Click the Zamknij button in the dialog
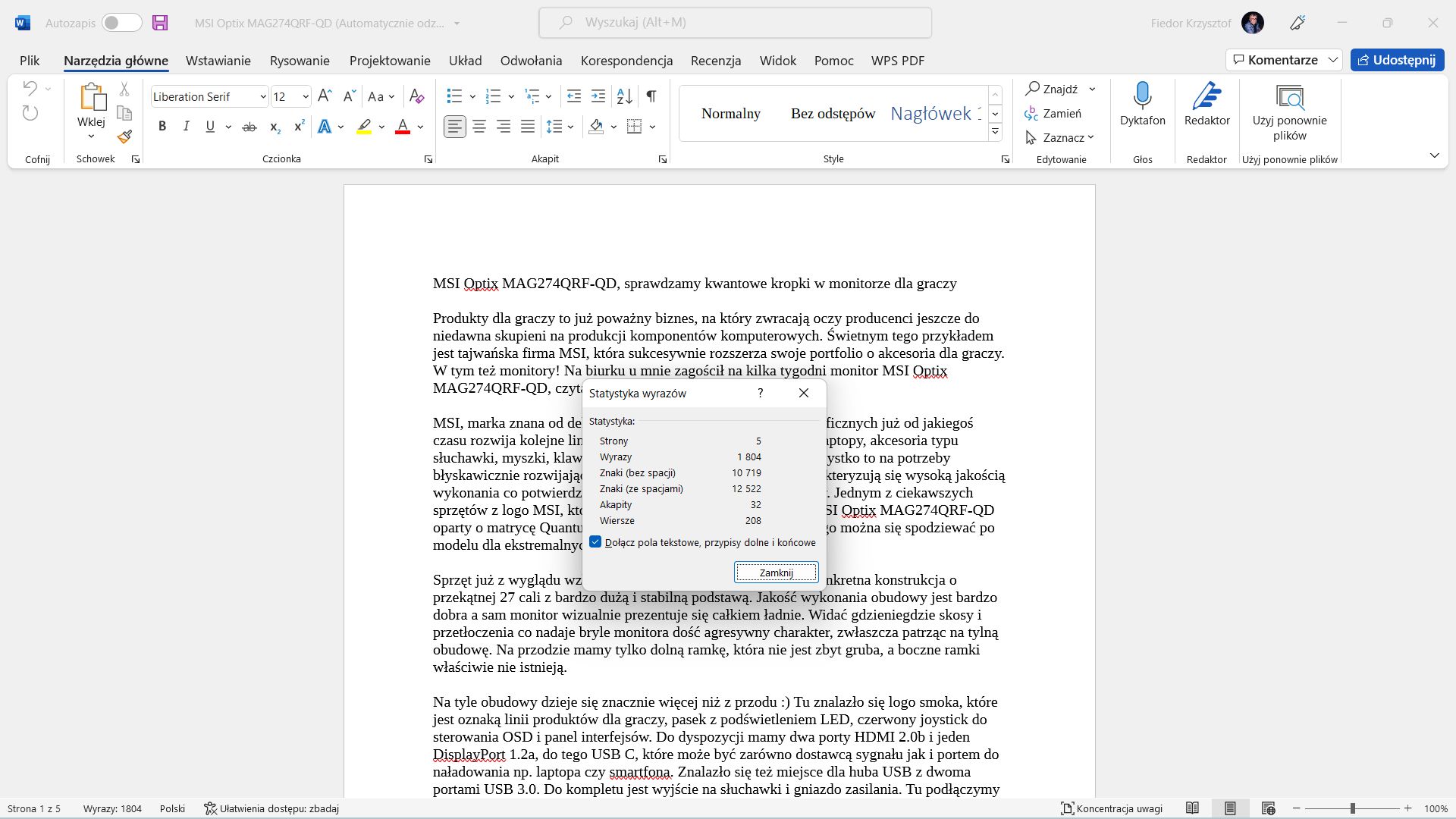 (x=777, y=572)
